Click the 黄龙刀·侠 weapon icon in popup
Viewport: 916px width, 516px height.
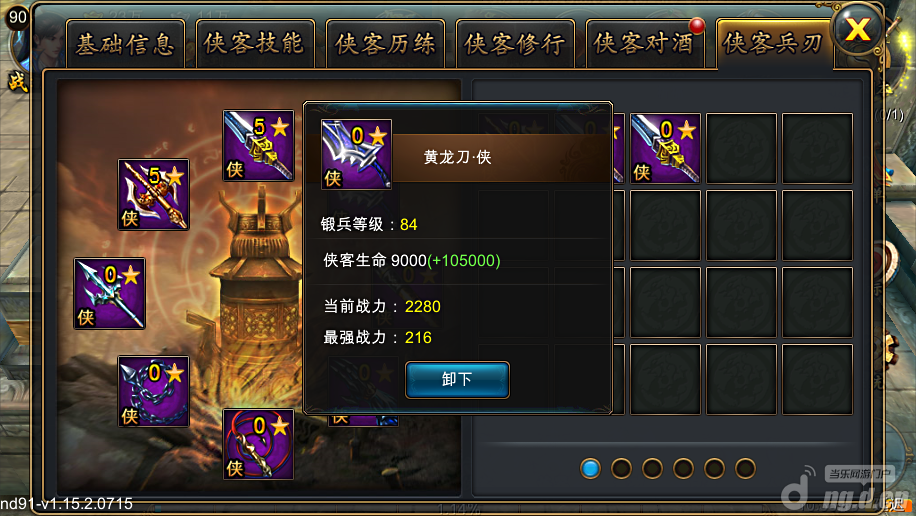[356, 154]
